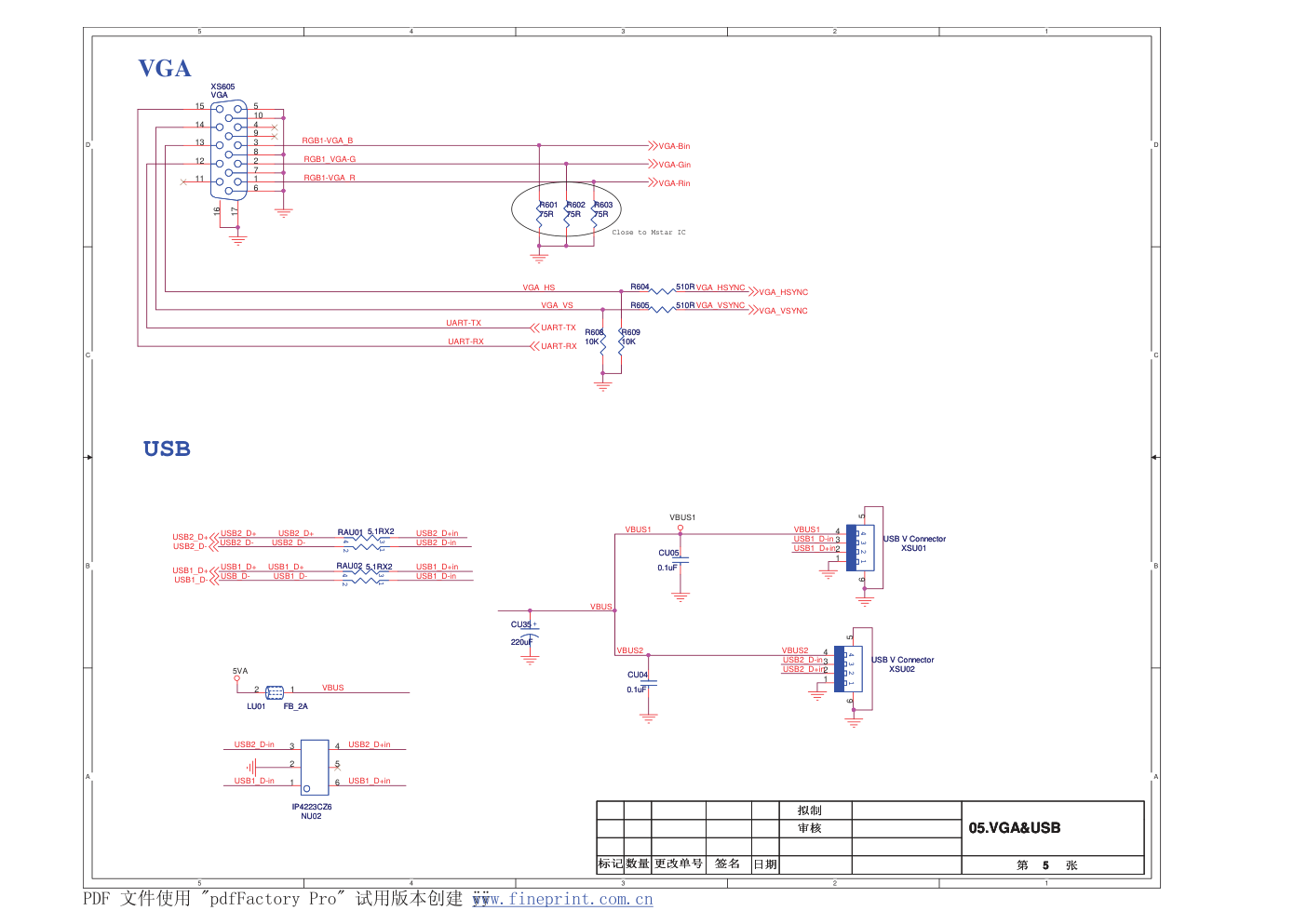Click the 5VA power label
Viewport: 1307px width, 924px height.
(240, 671)
